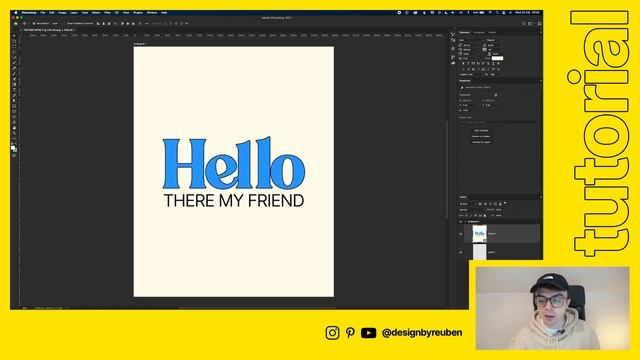Filter layers by type (T) icon
The image size is (640, 360).
click(491, 204)
